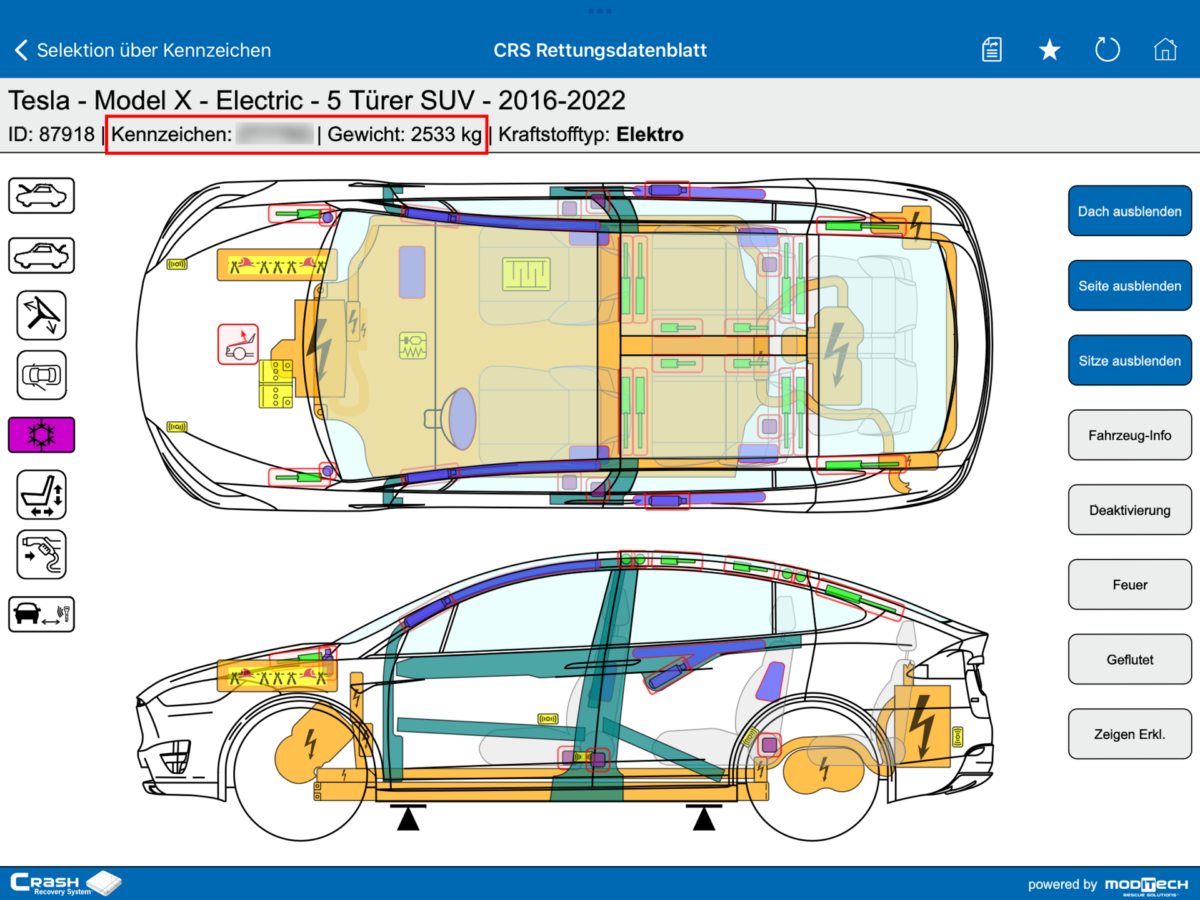Screen dimensions: 1200x900
Task: Select the keyless car key distance icon
Action: coord(41,614)
